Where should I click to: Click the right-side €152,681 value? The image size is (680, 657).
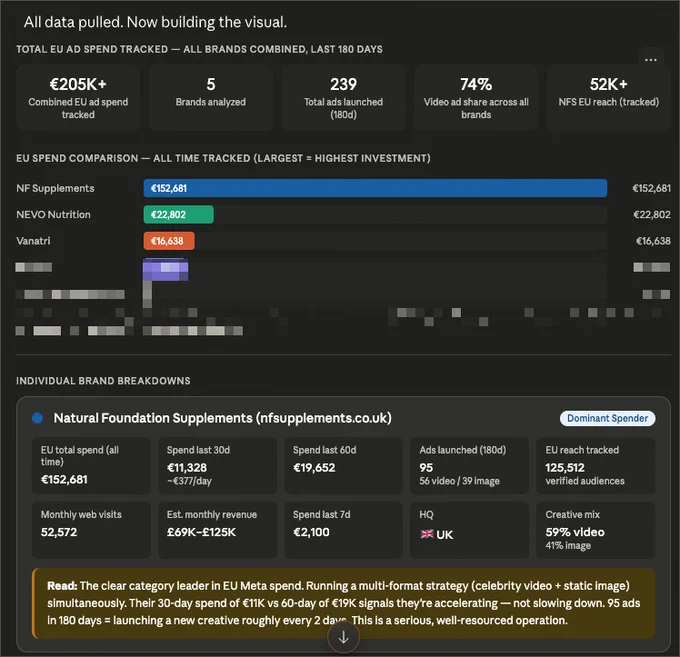point(651,188)
